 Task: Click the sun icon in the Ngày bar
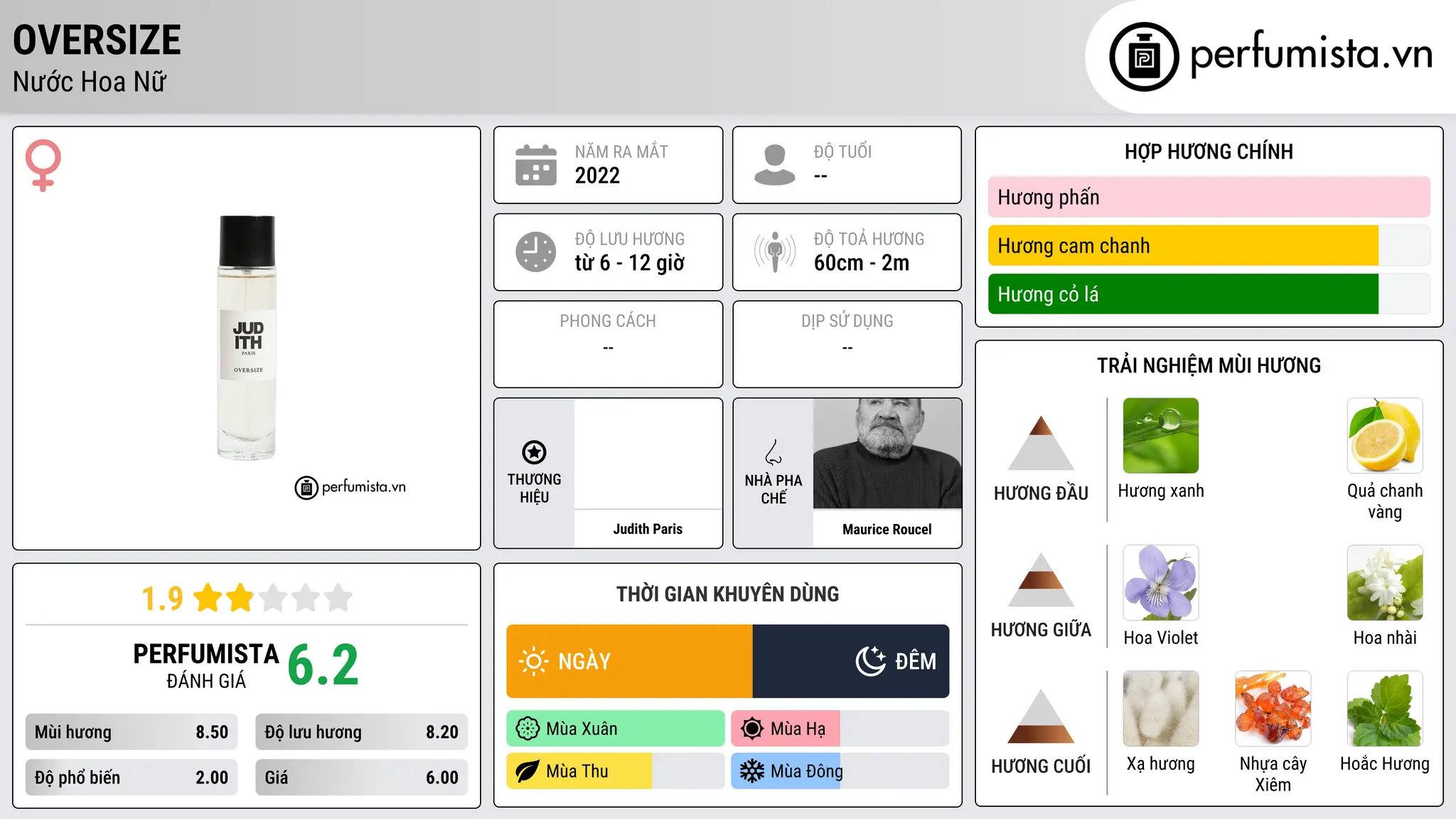pos(533,661)
